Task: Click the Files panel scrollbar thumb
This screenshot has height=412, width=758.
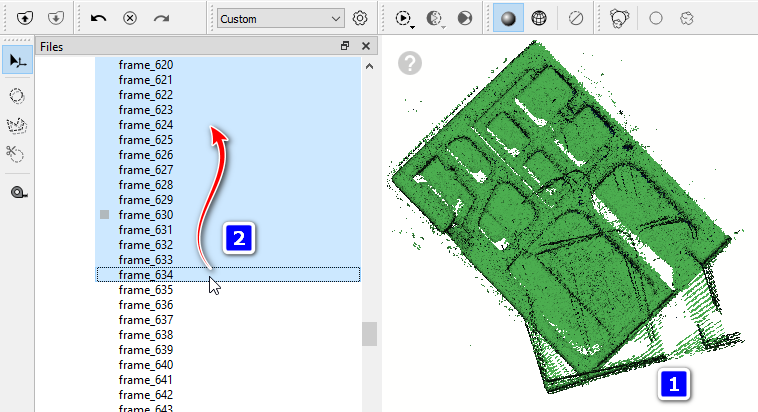Action: click(369, 334)
